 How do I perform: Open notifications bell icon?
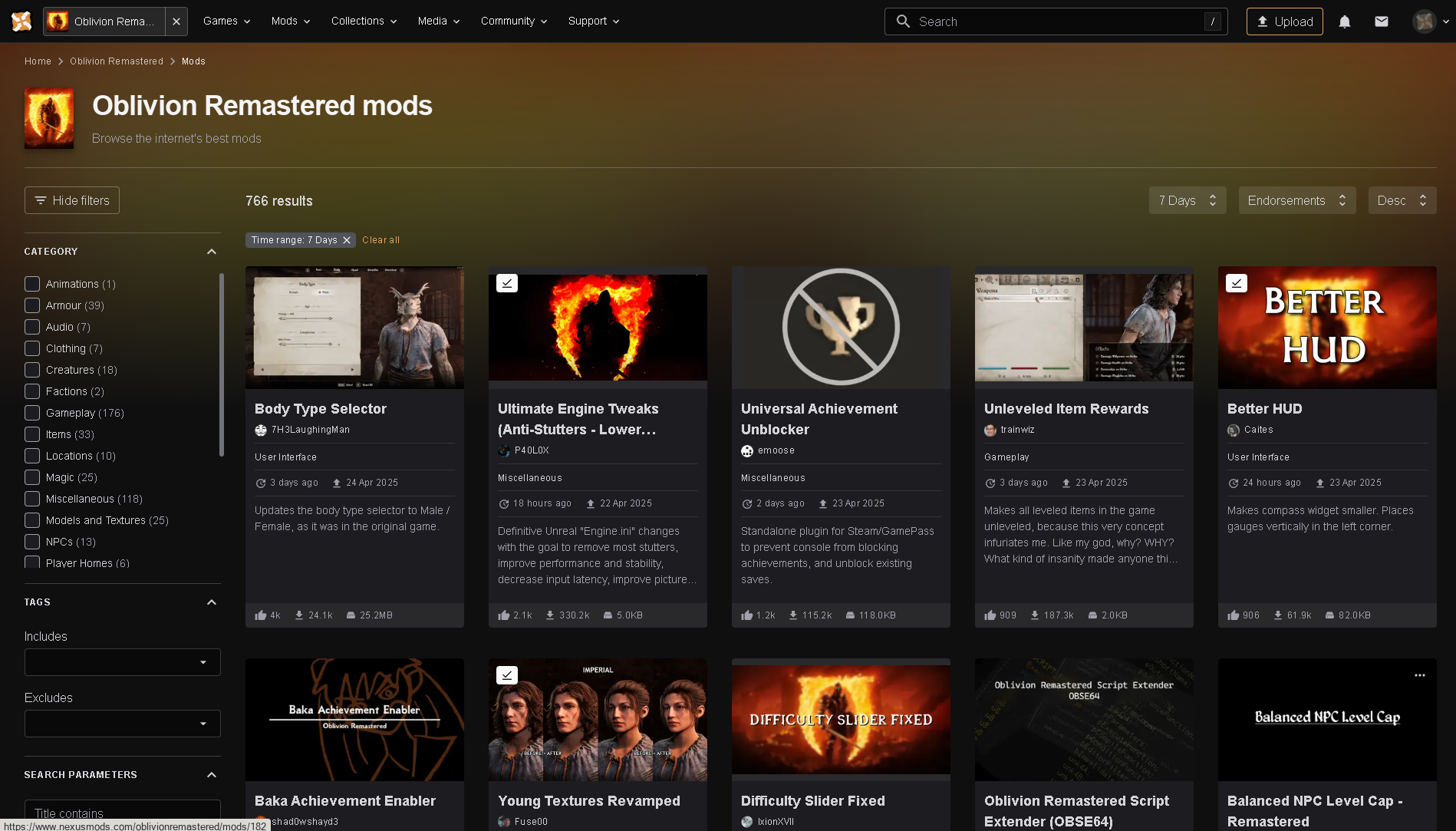[x=1344, y=21]
